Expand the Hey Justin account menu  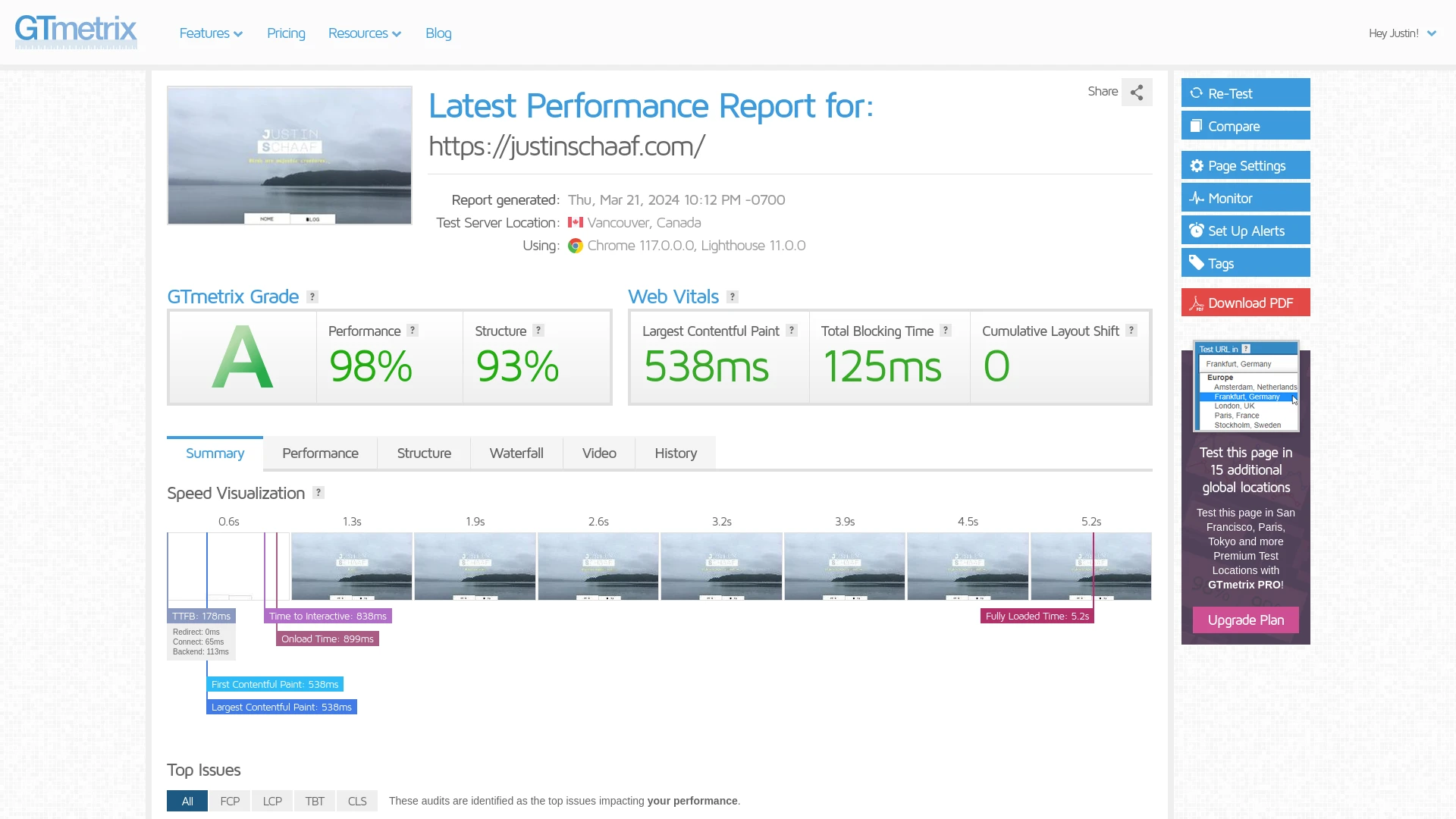point(1402,33)
